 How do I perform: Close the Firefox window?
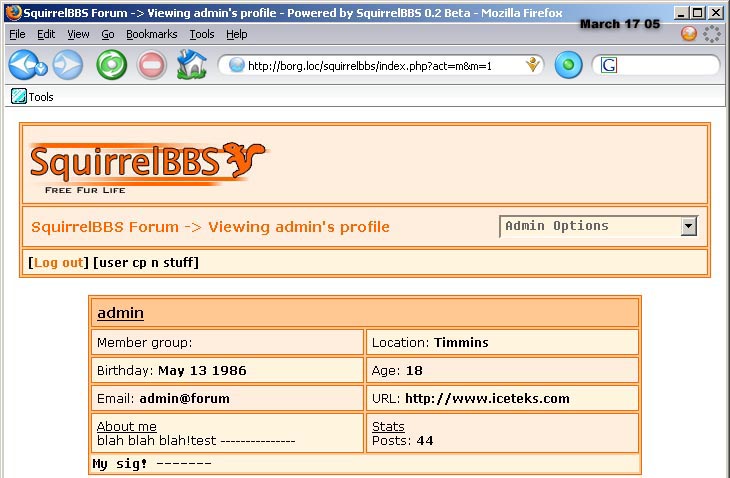716,13
